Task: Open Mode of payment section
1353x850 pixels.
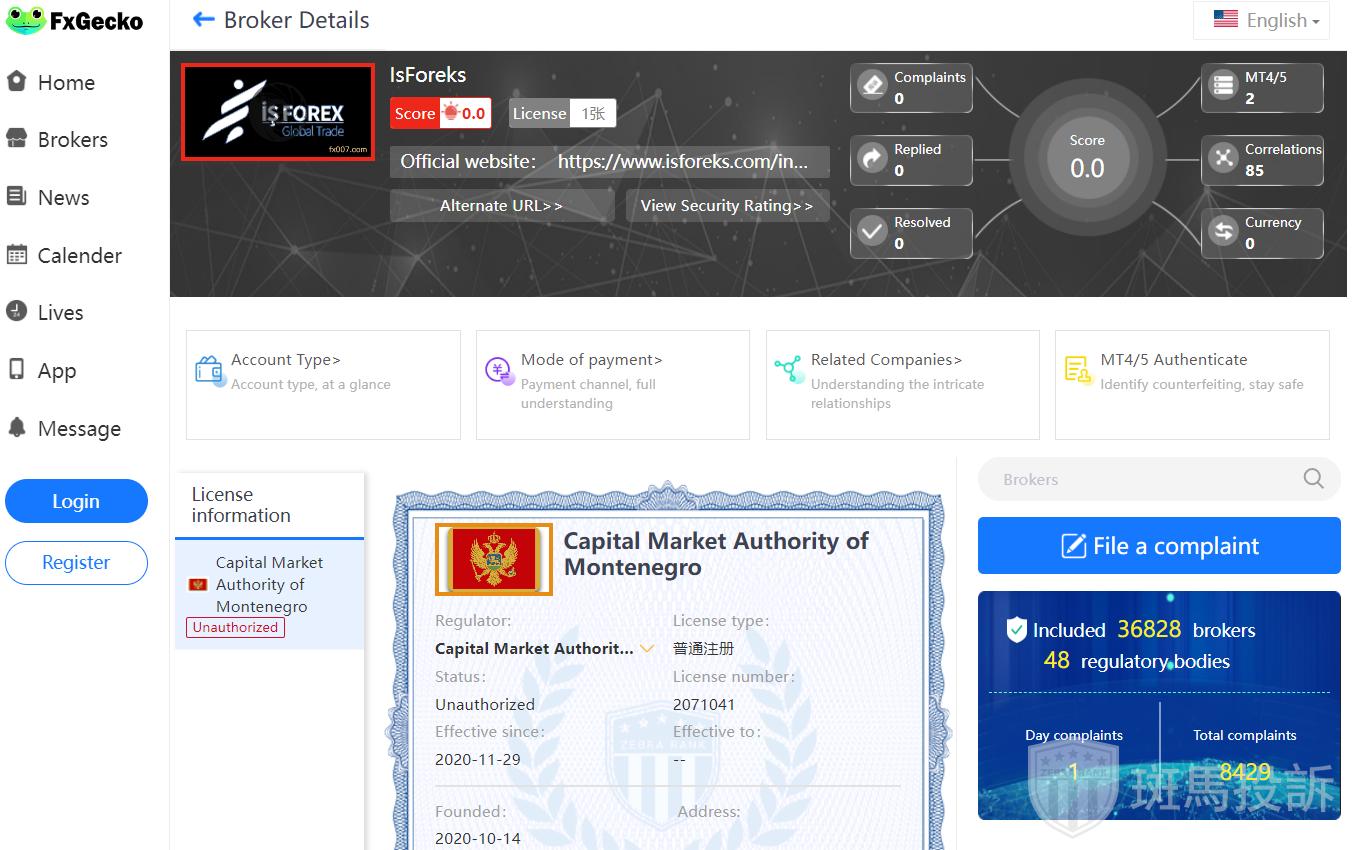Action: [x=591, y=360]
